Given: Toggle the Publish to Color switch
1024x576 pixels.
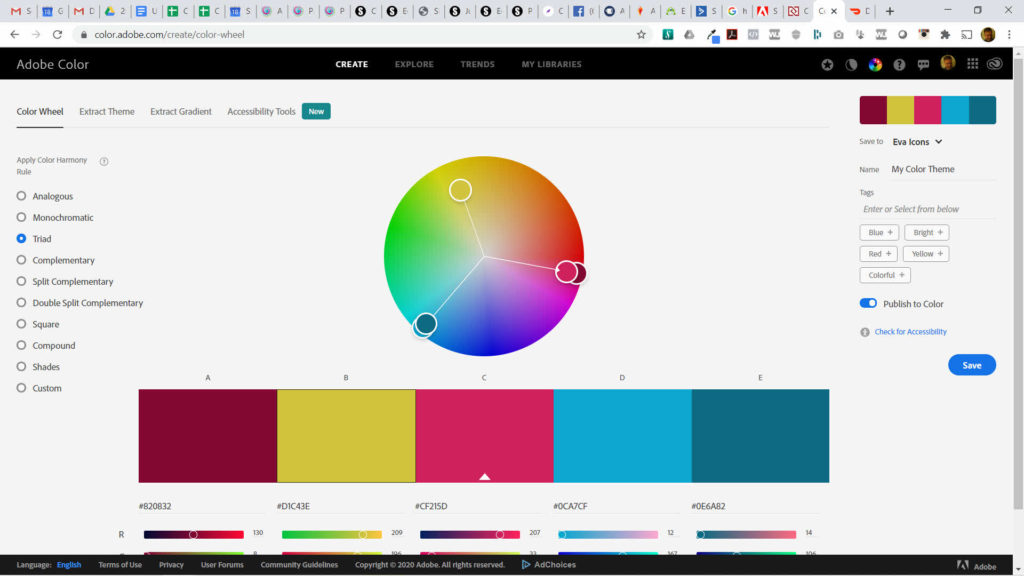Looking at the screenshot, I should [868, 303].
